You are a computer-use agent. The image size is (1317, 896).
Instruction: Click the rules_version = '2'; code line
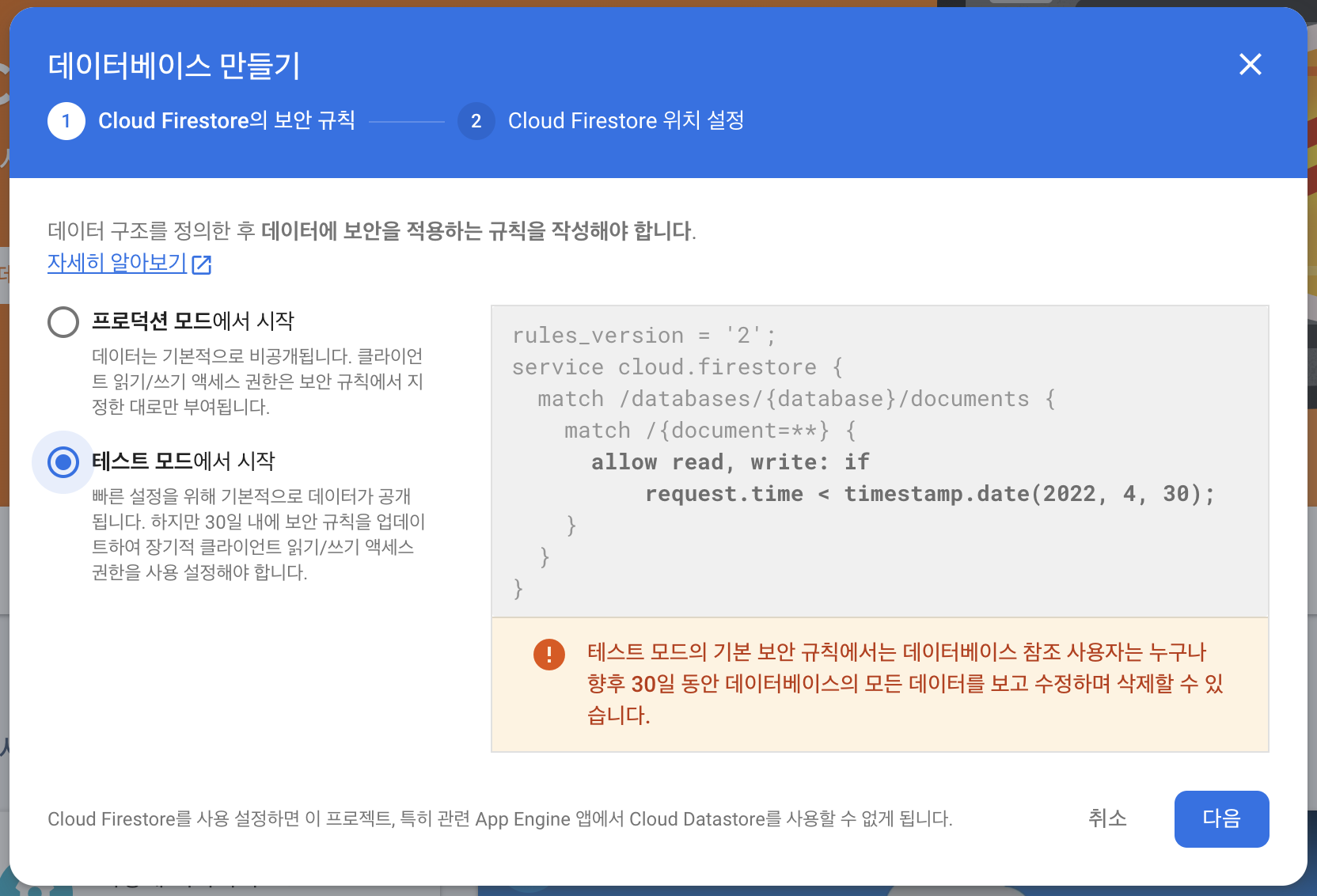point(644,336)
